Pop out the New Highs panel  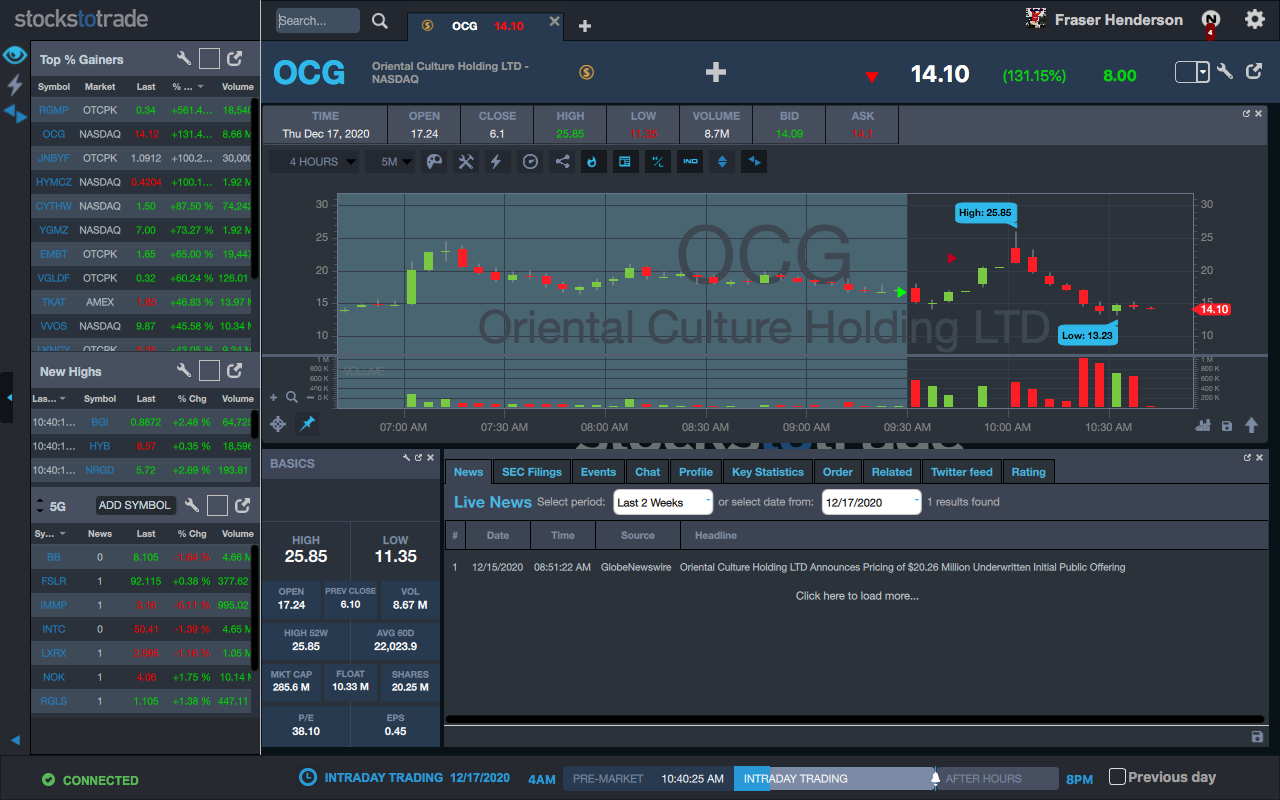coord(235,371)
